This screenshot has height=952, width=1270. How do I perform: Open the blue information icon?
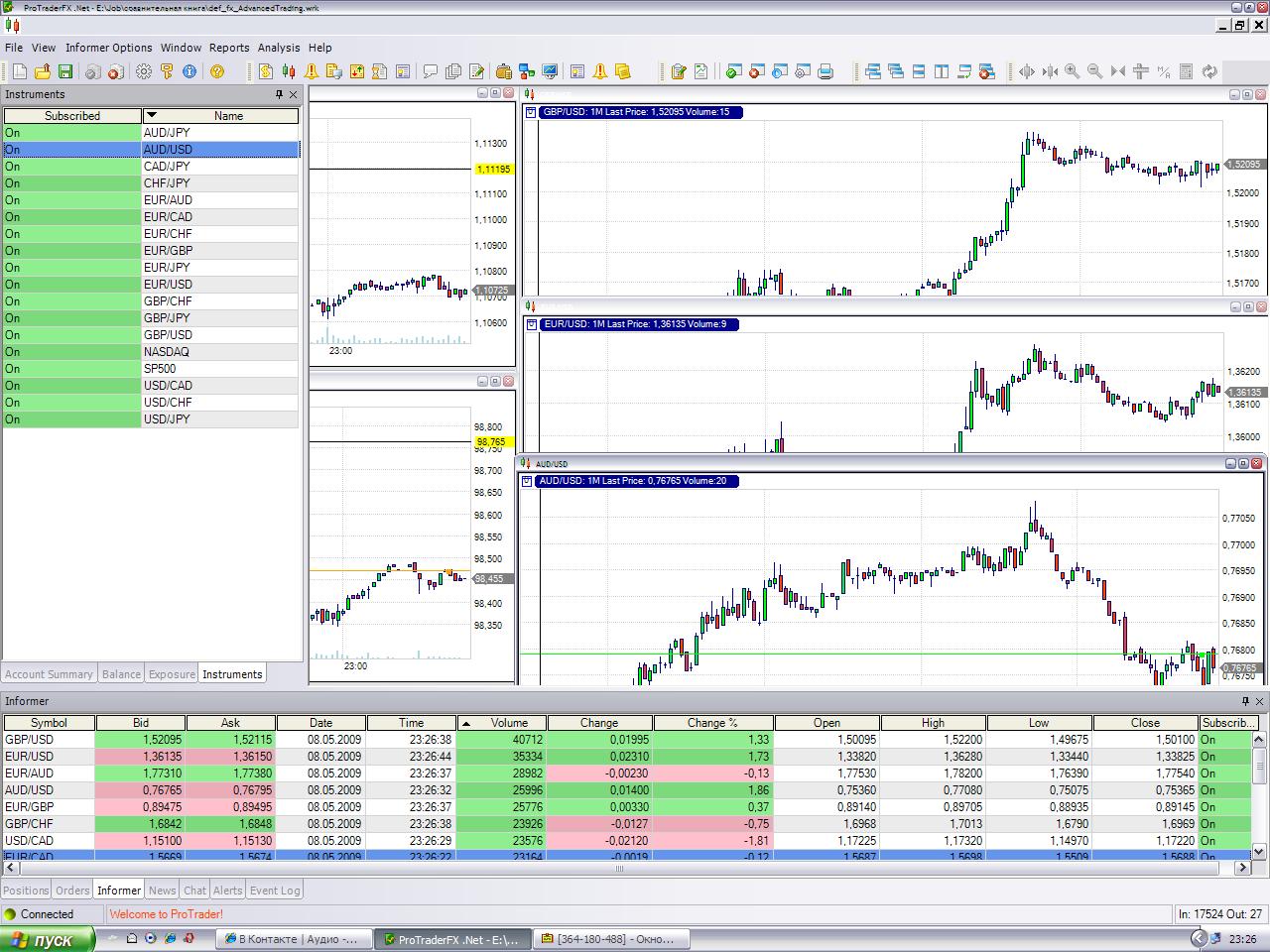tap(190, 71)
